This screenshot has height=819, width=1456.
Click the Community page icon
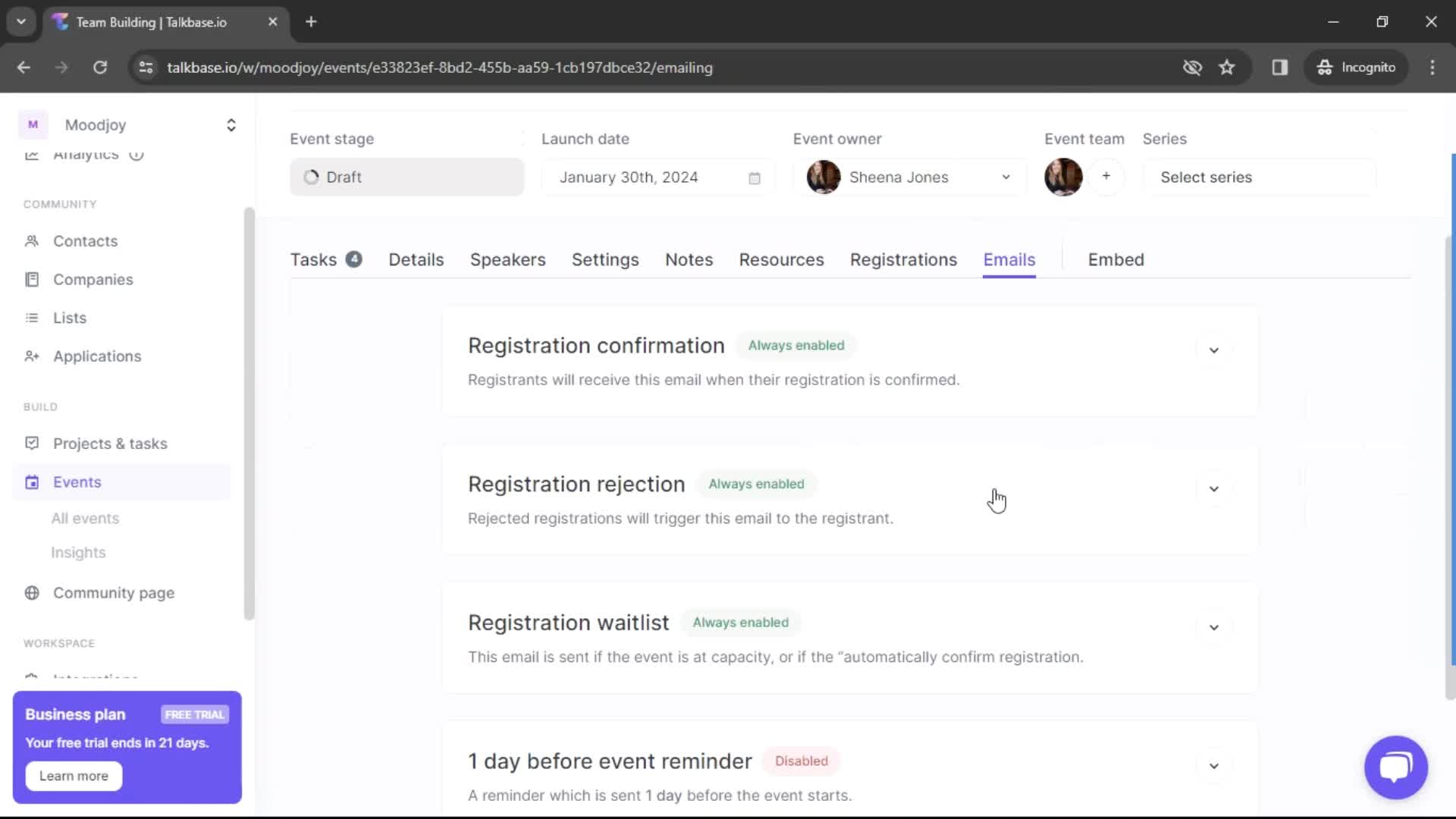coord(31,592)
